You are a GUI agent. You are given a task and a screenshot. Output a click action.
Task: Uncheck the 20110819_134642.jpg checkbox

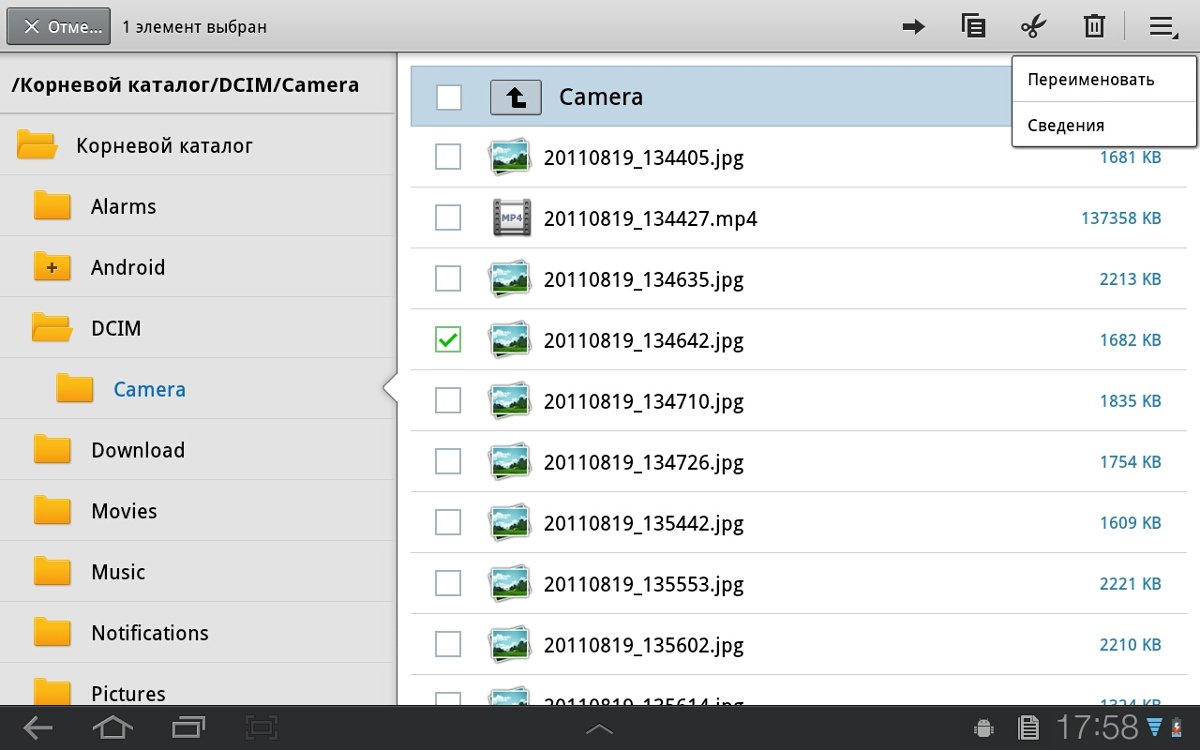448,340
